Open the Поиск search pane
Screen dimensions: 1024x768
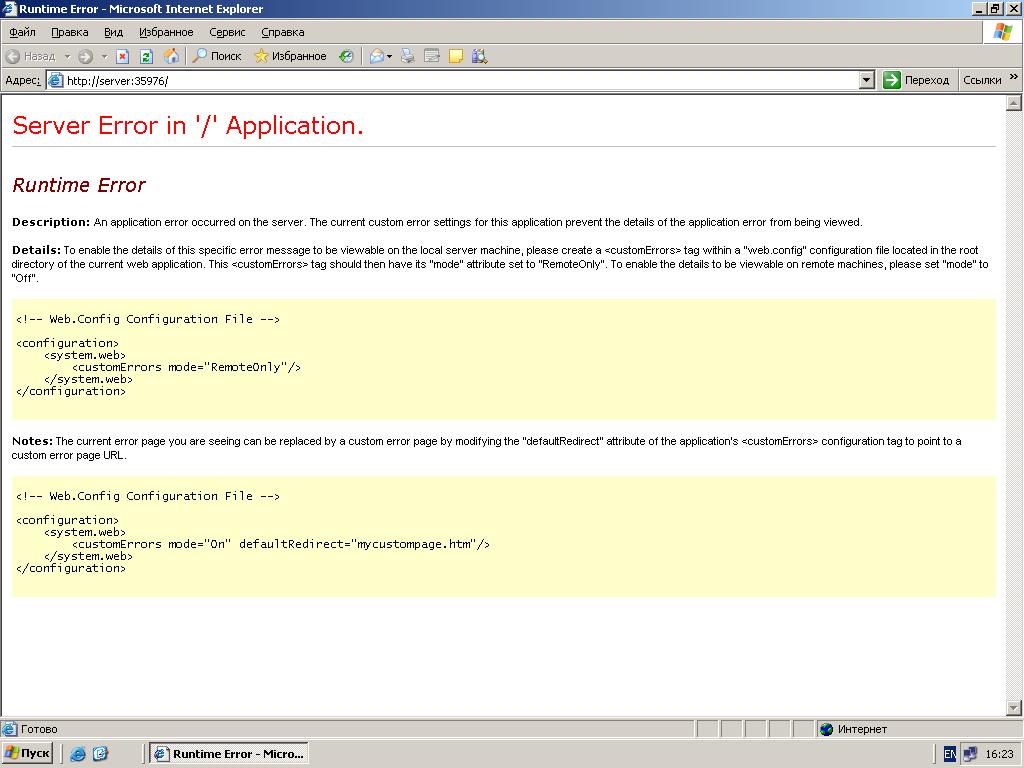[x=217, y=56]
